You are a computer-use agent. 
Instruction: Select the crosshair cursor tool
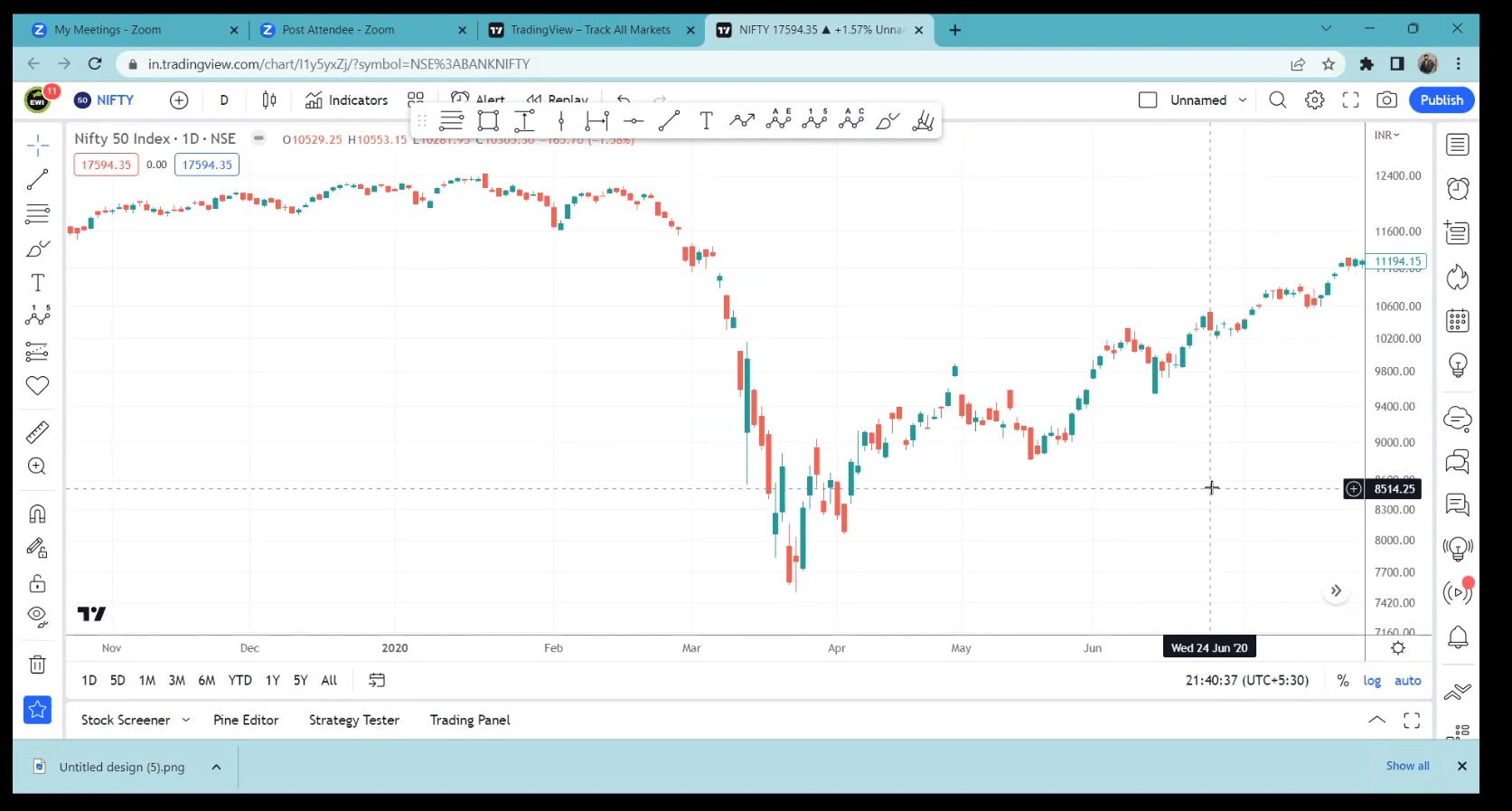coord(37,146)
